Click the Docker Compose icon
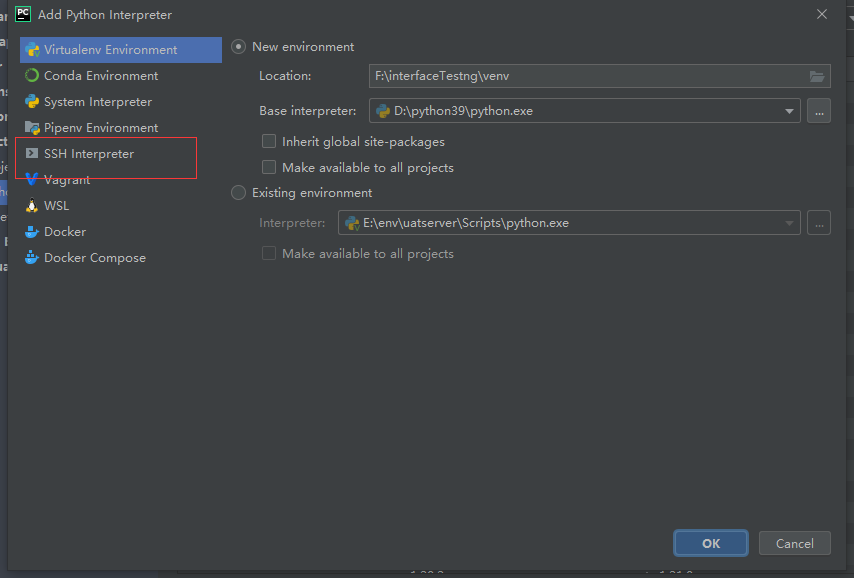Viewport: 854px width, 578px height. (x=32, y=258)
